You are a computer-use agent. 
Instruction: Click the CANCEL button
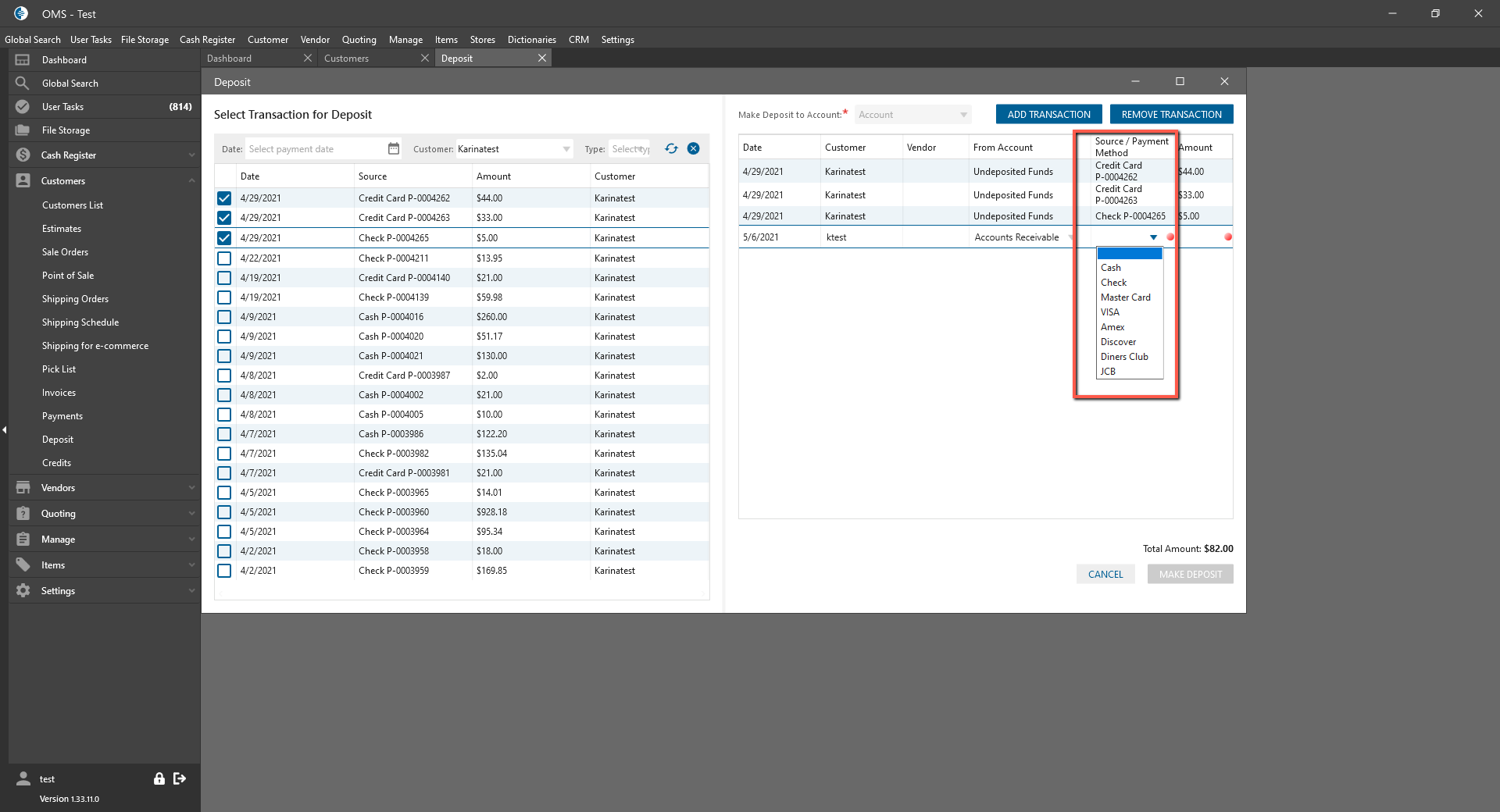(x=1105, y=575)
